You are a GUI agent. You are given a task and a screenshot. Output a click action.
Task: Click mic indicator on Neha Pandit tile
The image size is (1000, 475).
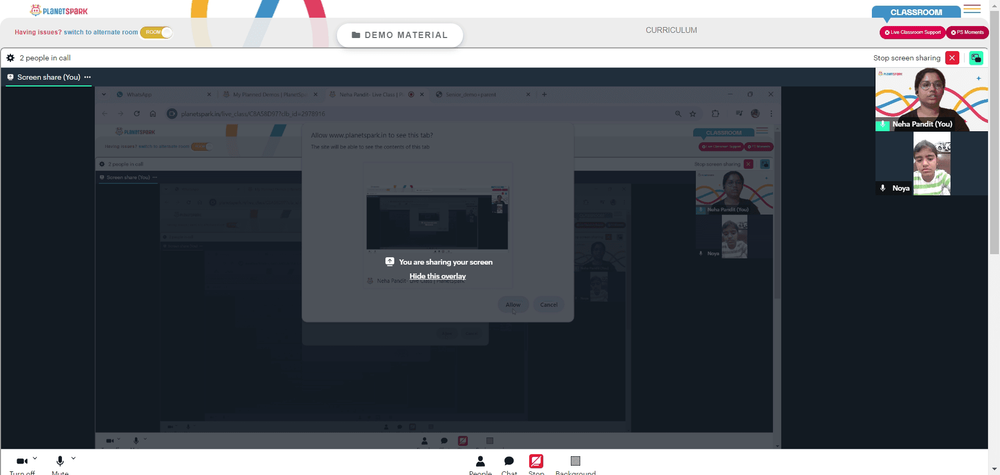(883, 124)
